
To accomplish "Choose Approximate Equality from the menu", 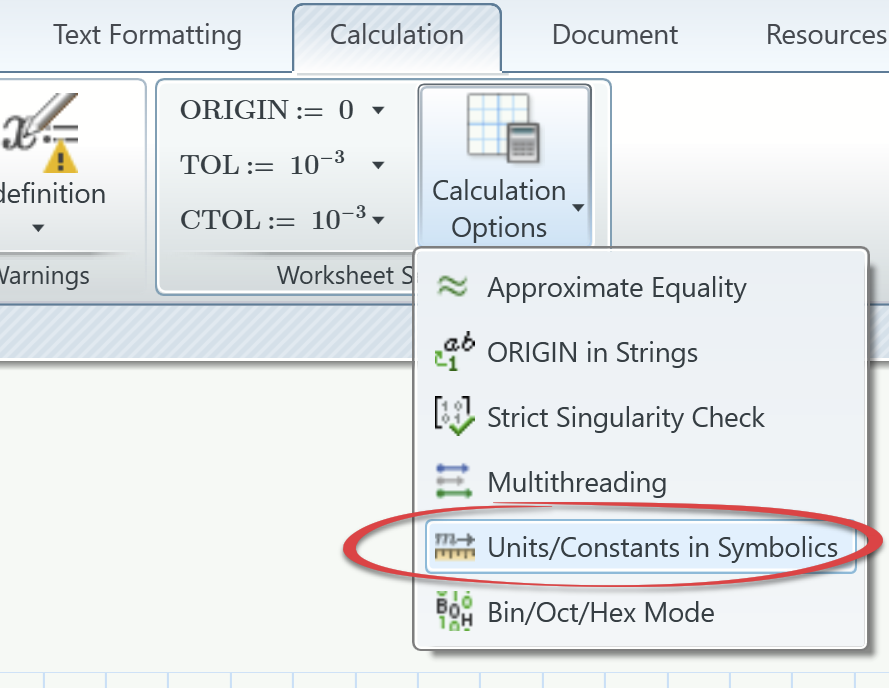I will point(615,287).
